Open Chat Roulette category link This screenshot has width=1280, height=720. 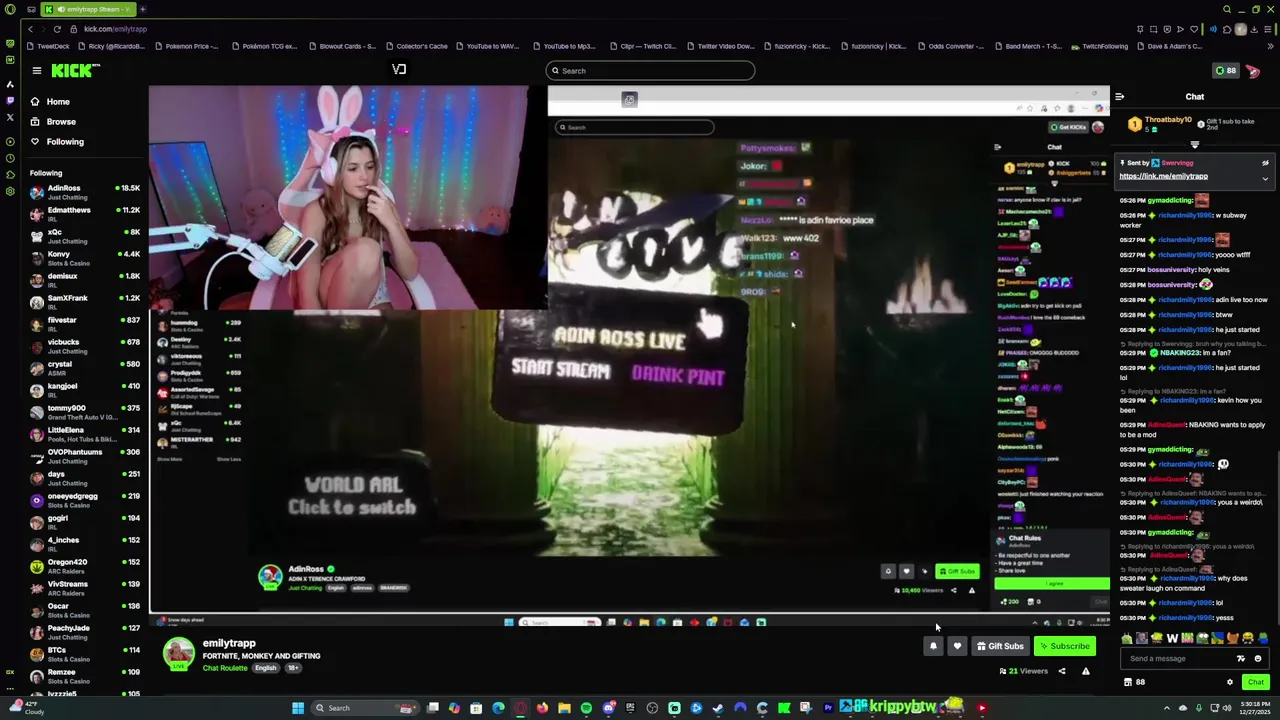click(224, 668)
